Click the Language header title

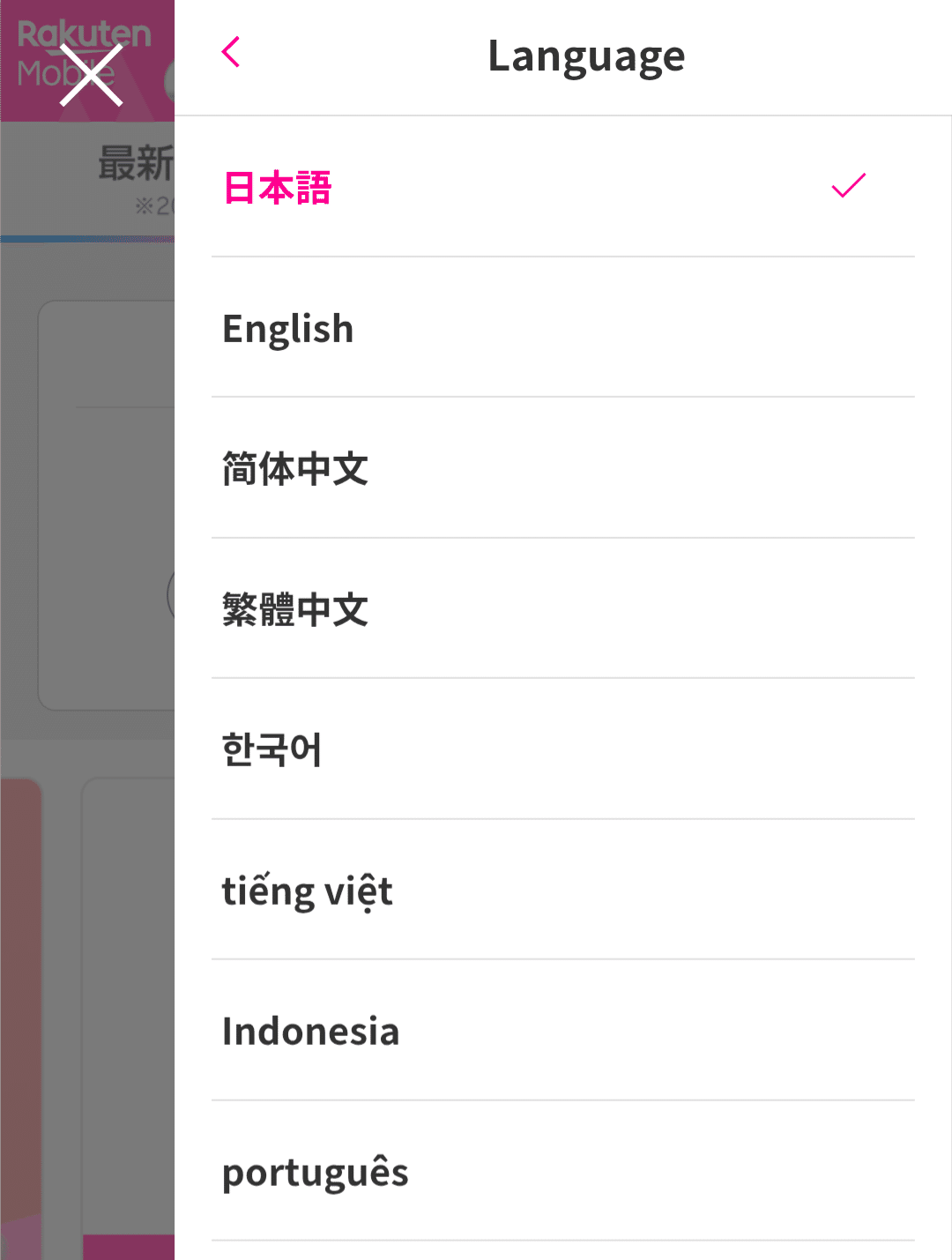[x=586, y=56]
